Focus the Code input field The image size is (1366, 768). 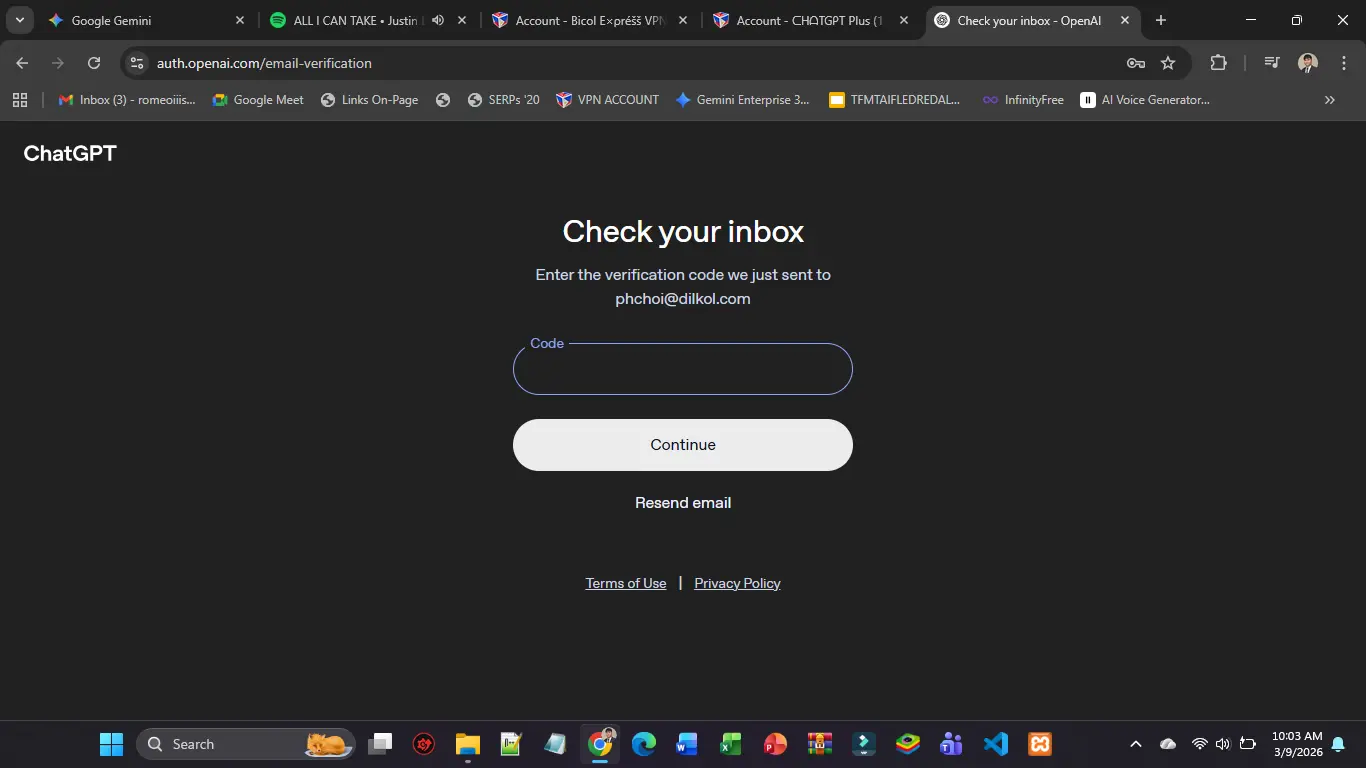683,369
